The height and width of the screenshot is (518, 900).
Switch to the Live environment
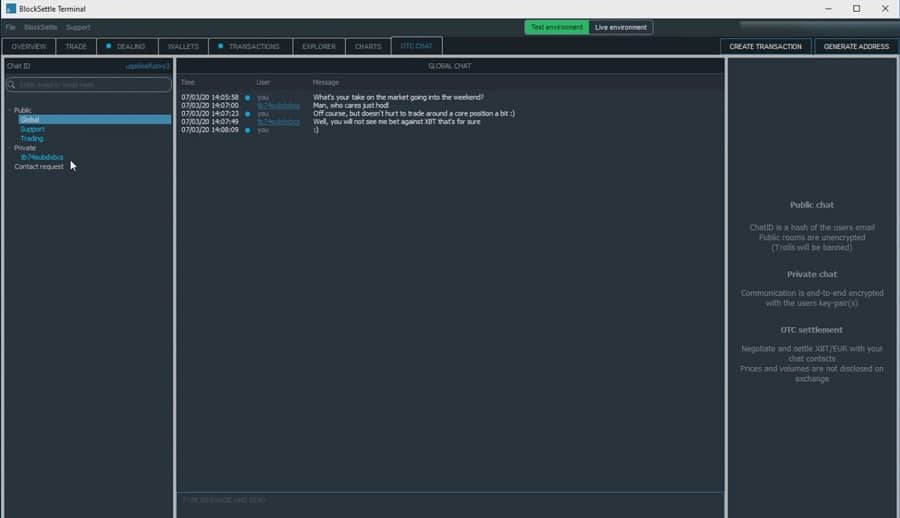(620, 27)
